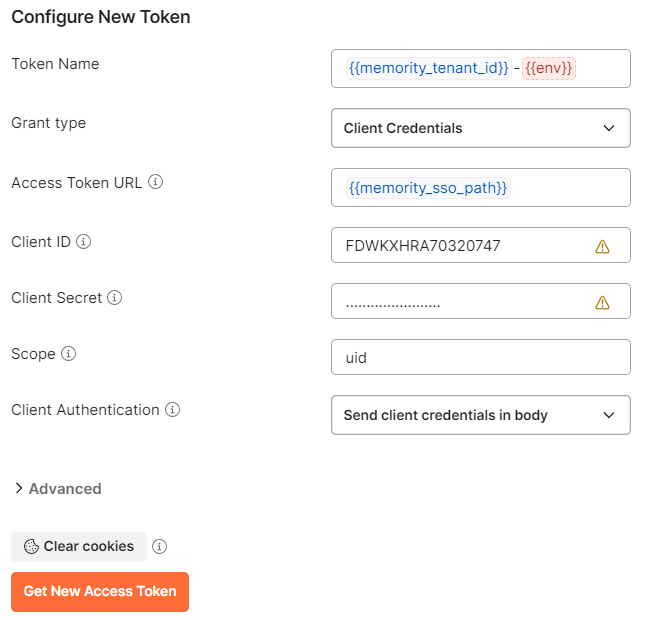Click the info icon next to Client Secret
Image resolution: width=655 pixels, height=620 pixels.
point(115,298)
